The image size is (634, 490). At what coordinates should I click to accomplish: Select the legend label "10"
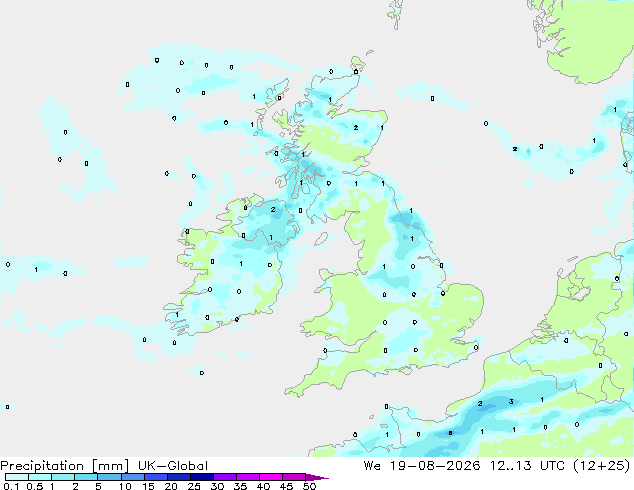click(125, 486)
